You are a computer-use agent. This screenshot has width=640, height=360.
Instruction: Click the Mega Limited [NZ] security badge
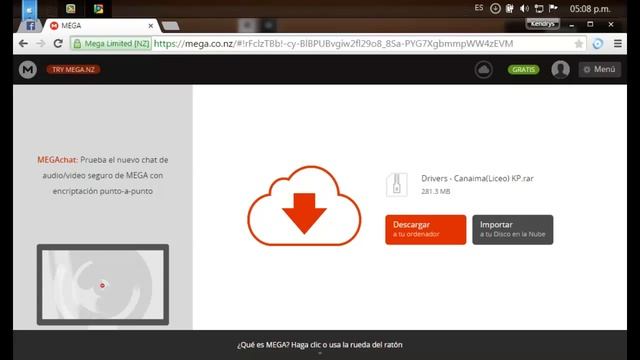[111, 44]
